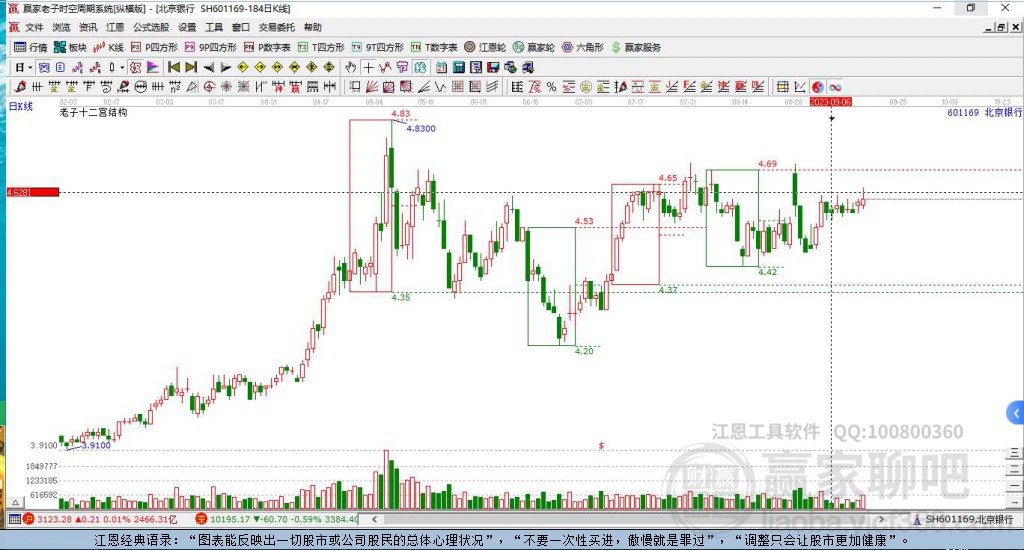Click the 日K线 label

[20, 106]
